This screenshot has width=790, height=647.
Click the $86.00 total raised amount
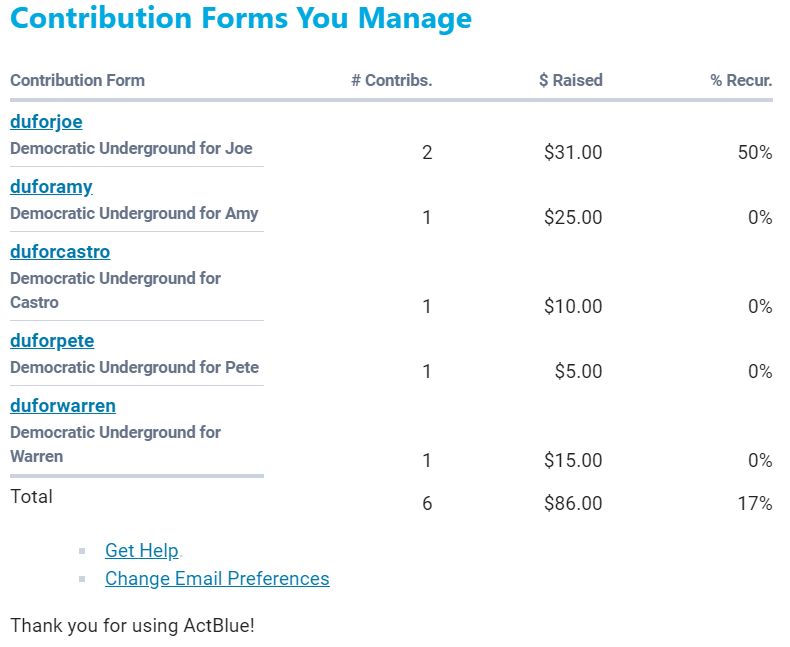point(573,504)
